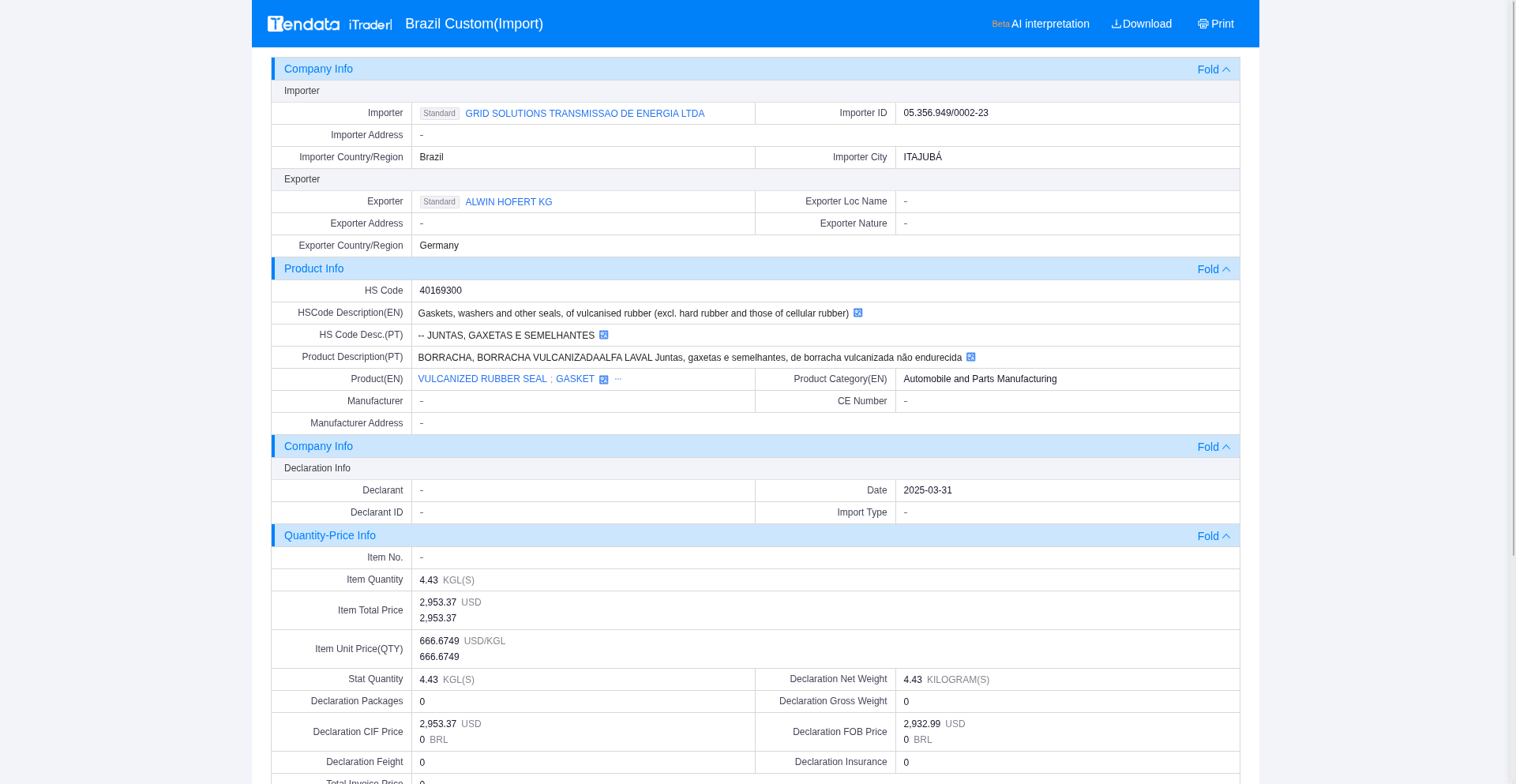Select Declaration FOB Price 2,932.99 USD
This screenshot has width=1516, height=784.
coord(934,724)
